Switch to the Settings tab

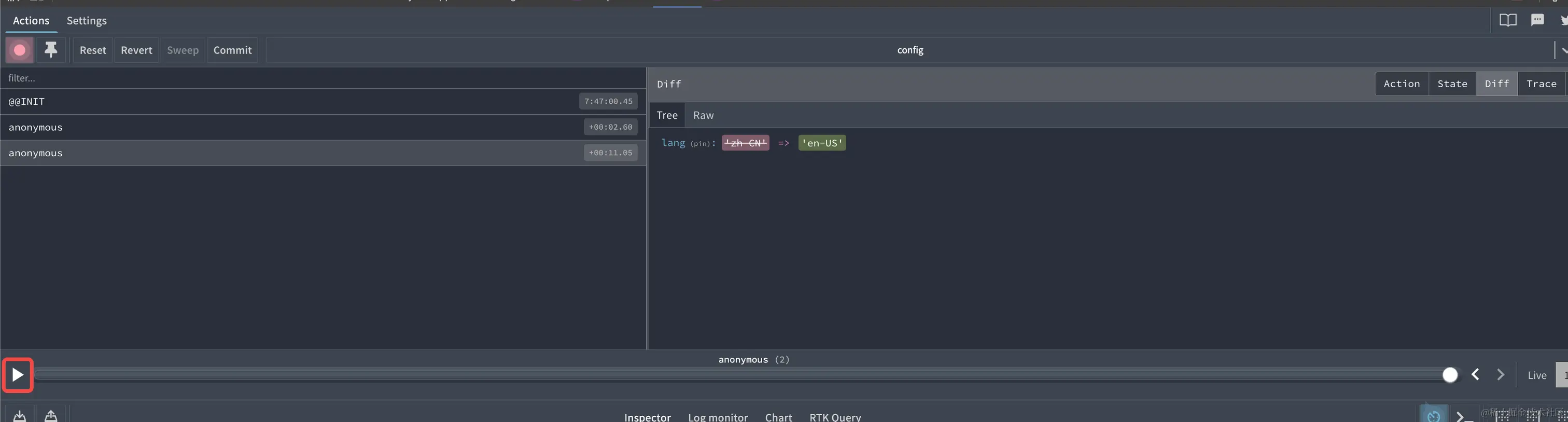(87, 21)
